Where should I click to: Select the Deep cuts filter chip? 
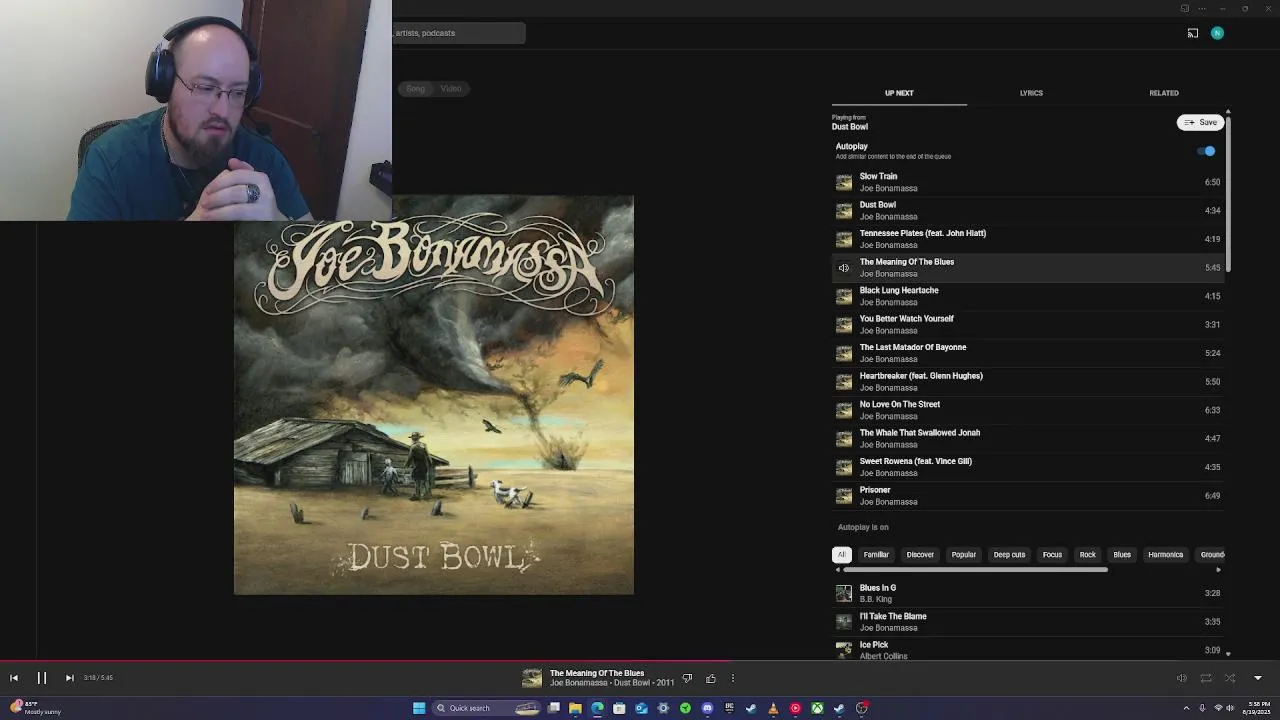click(1009, 554)
